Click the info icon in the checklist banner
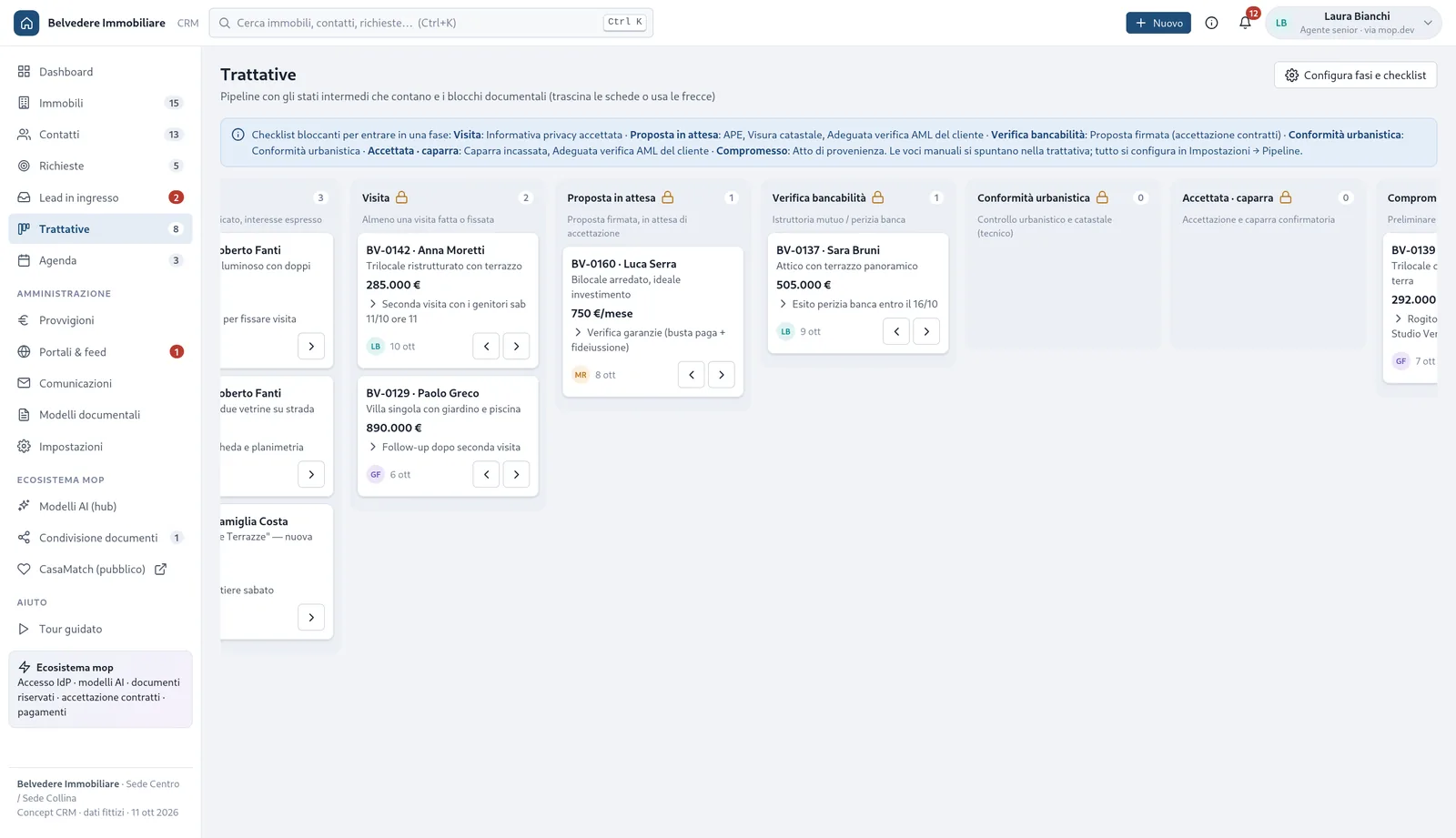The image size is (1456, 838). tap(238, 135)
